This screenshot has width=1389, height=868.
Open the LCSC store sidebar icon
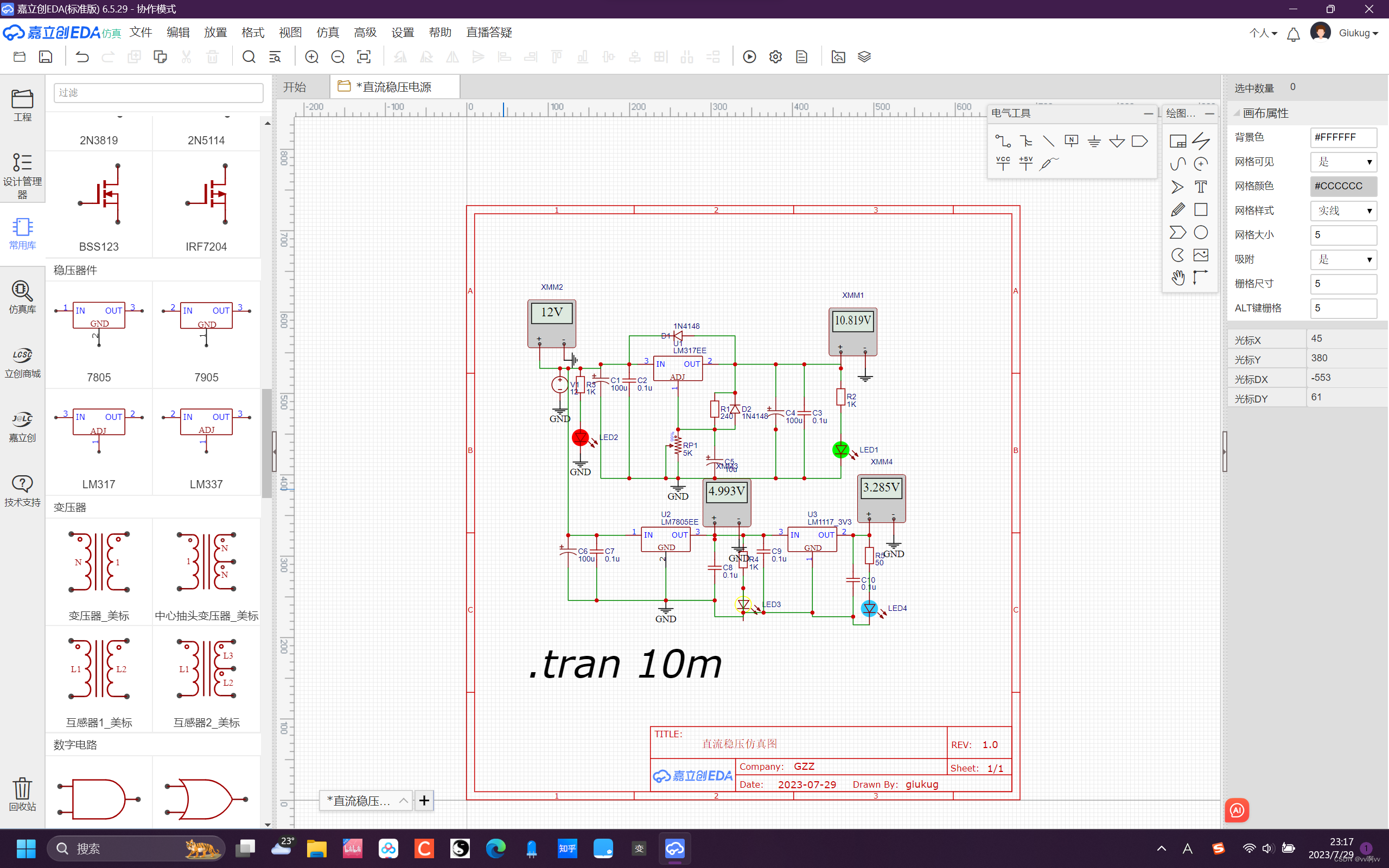tap(22, 362)
